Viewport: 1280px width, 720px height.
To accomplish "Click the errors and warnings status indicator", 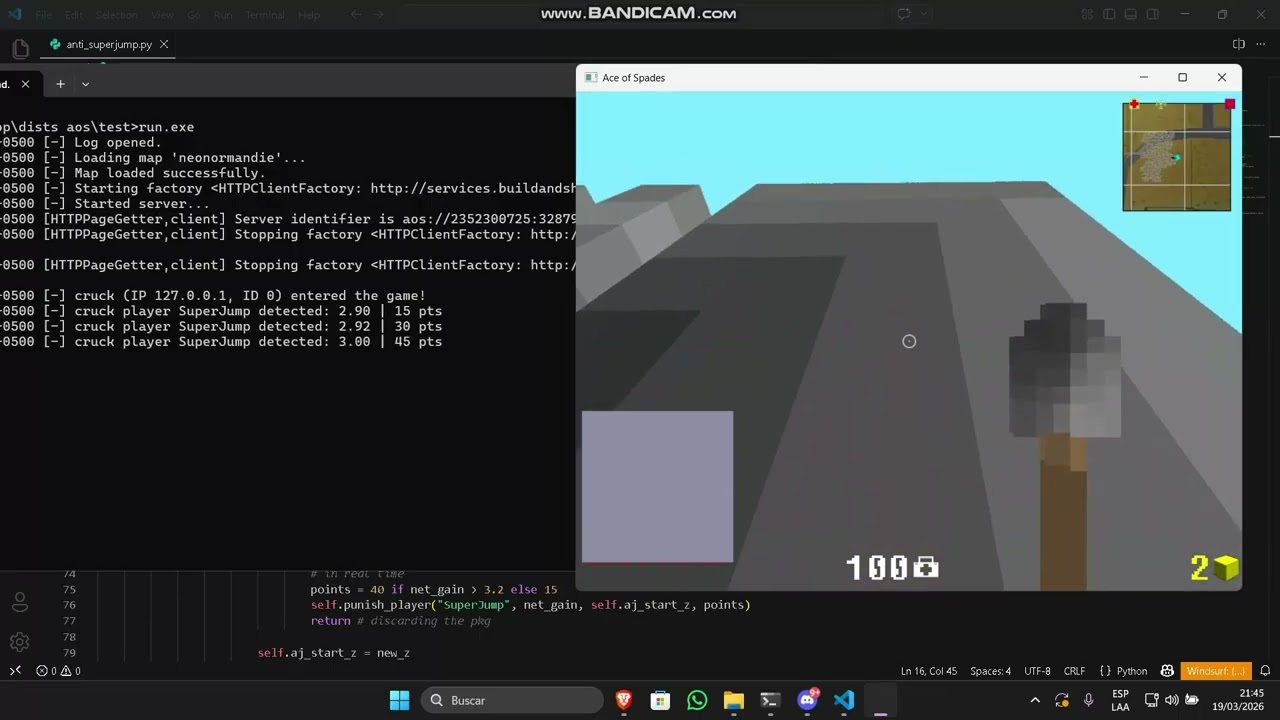I will (58, 671).
